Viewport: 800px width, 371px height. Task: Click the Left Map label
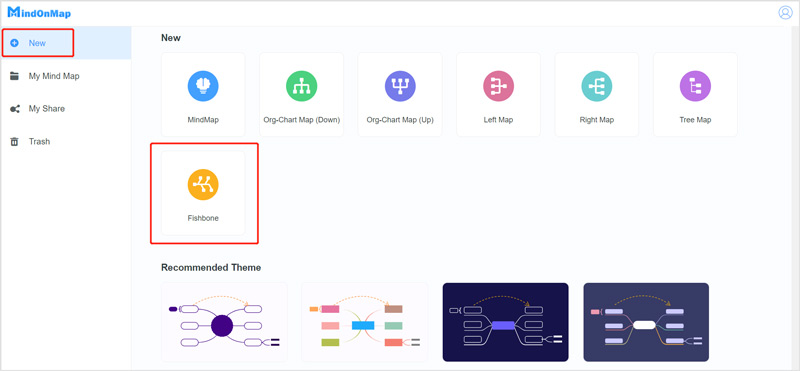pyautogui.click(x=498, y=120)
